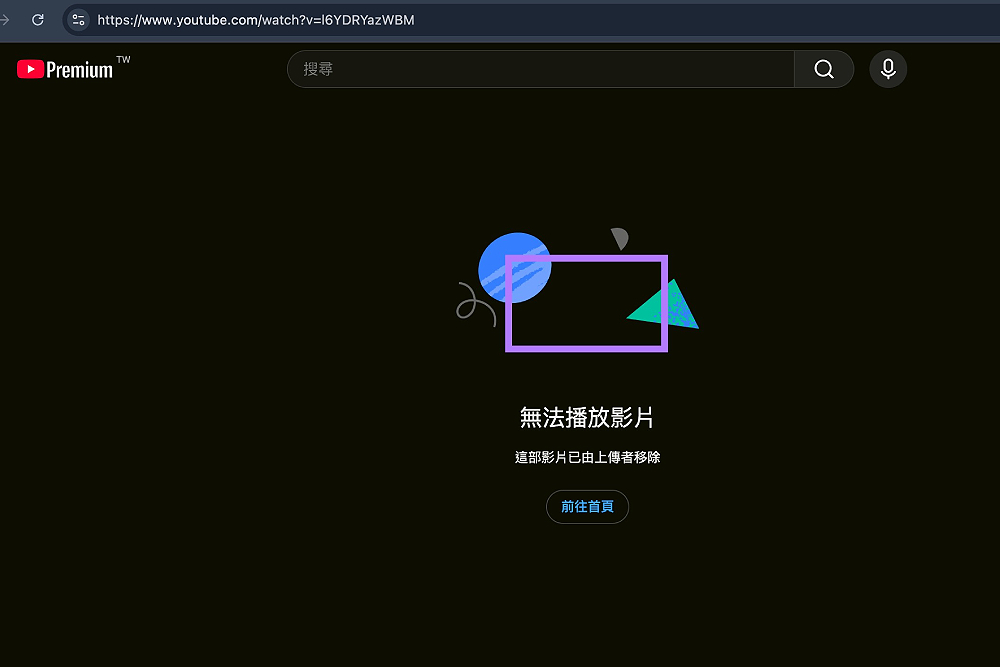Click the 這部影片已由上傳者移除 message

coord(587,457)
